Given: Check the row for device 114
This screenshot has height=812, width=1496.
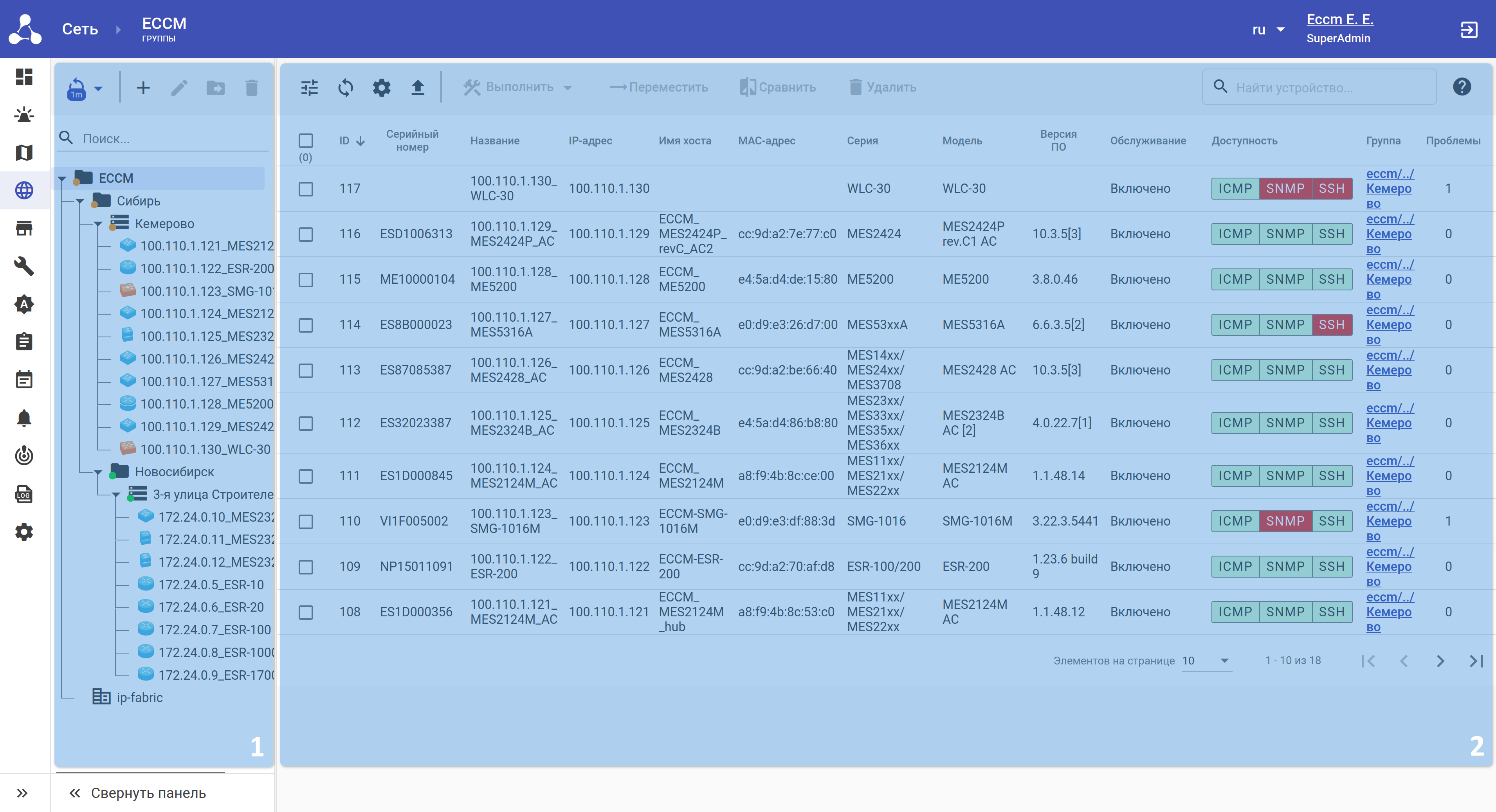Looking at the screenshot, I should click(x=305, y=325).
